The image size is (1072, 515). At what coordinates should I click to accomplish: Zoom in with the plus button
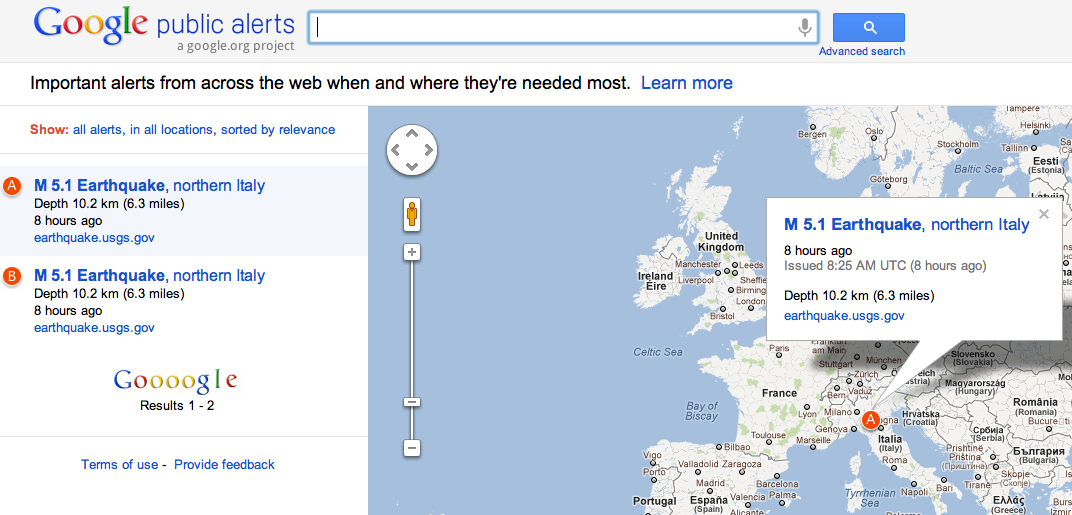click(x=412, y=252)
